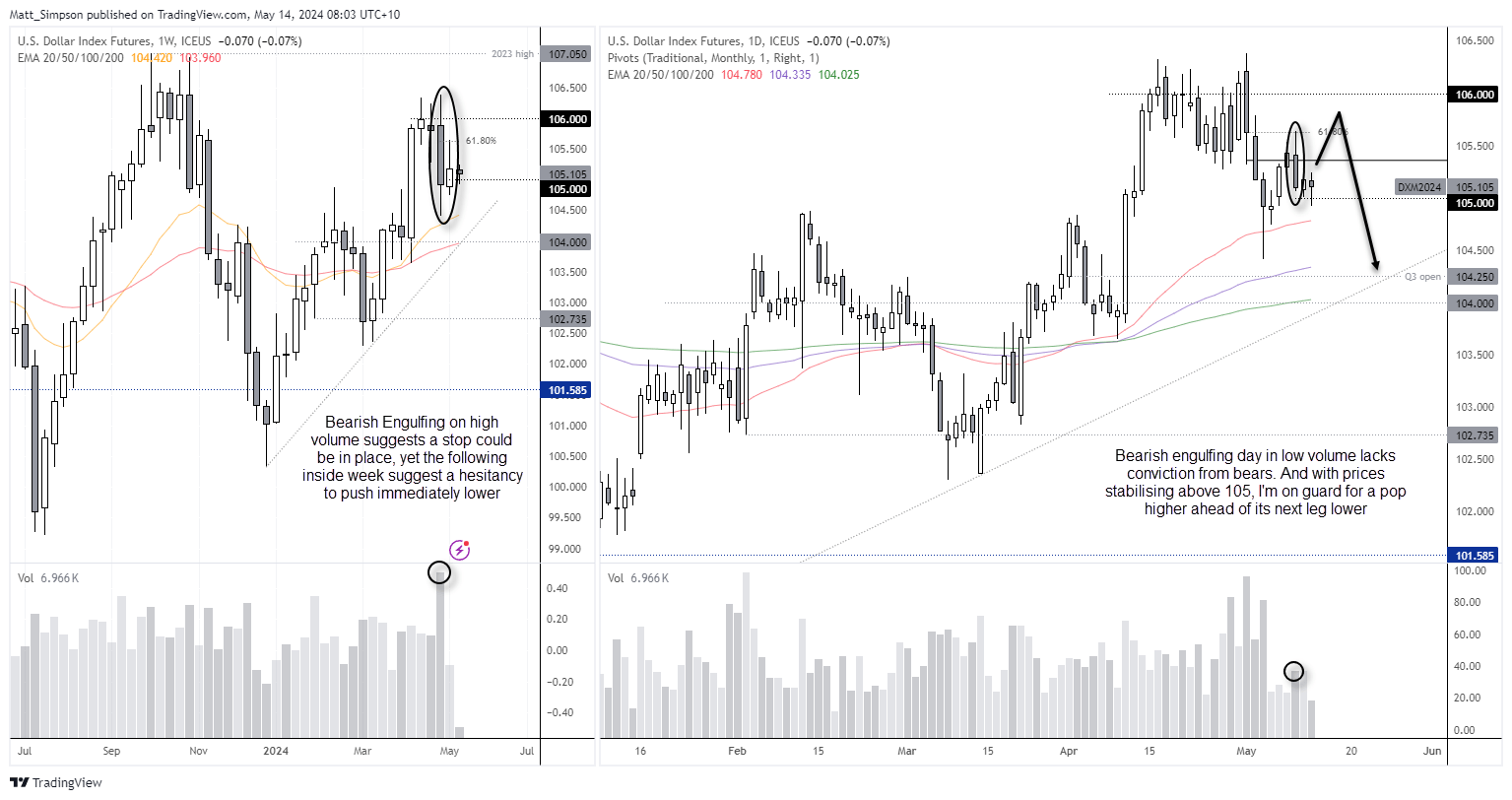Click the 101.585 blue price label on daily chart
Viewport: 1512px width, 800px height.
(1475, 556)
